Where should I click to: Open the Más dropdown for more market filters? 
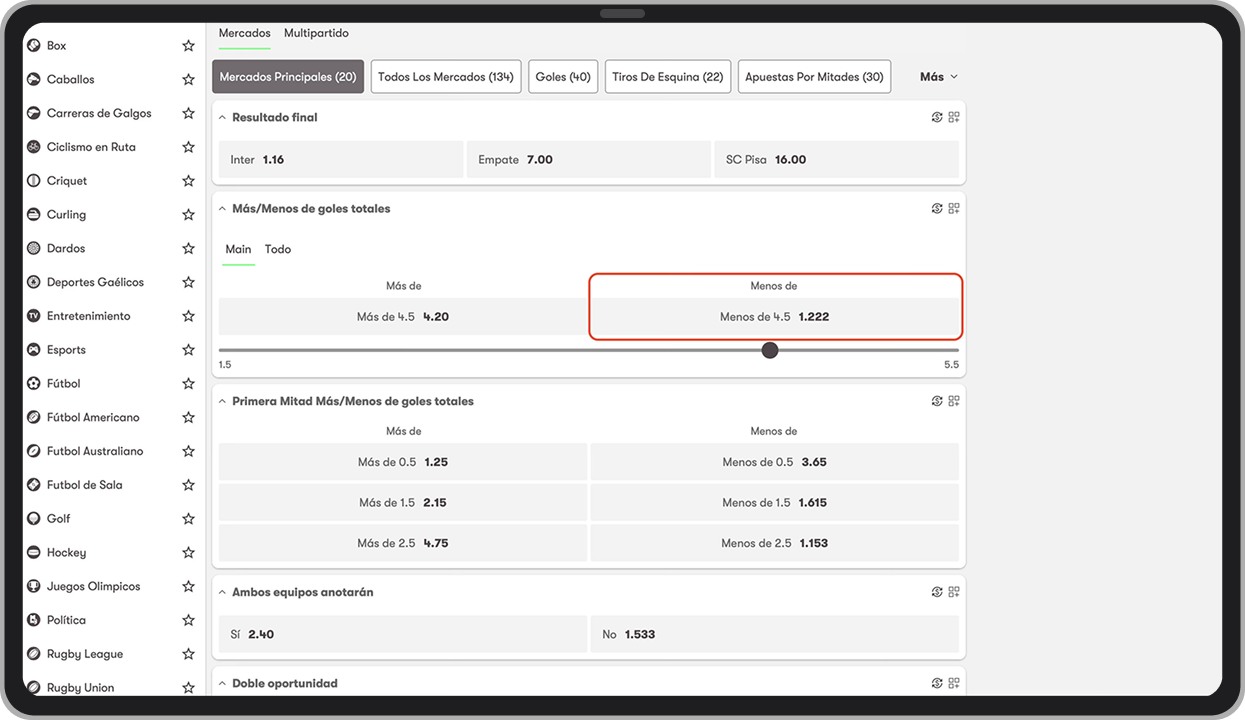(938, 77)
